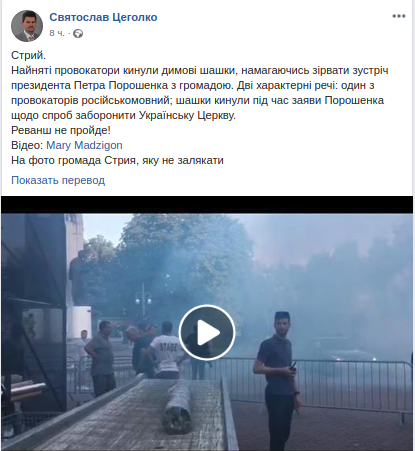Screen dimensions: 415x451
Task: Open the author name Святослав Цеголко
Action: [103, 17]
